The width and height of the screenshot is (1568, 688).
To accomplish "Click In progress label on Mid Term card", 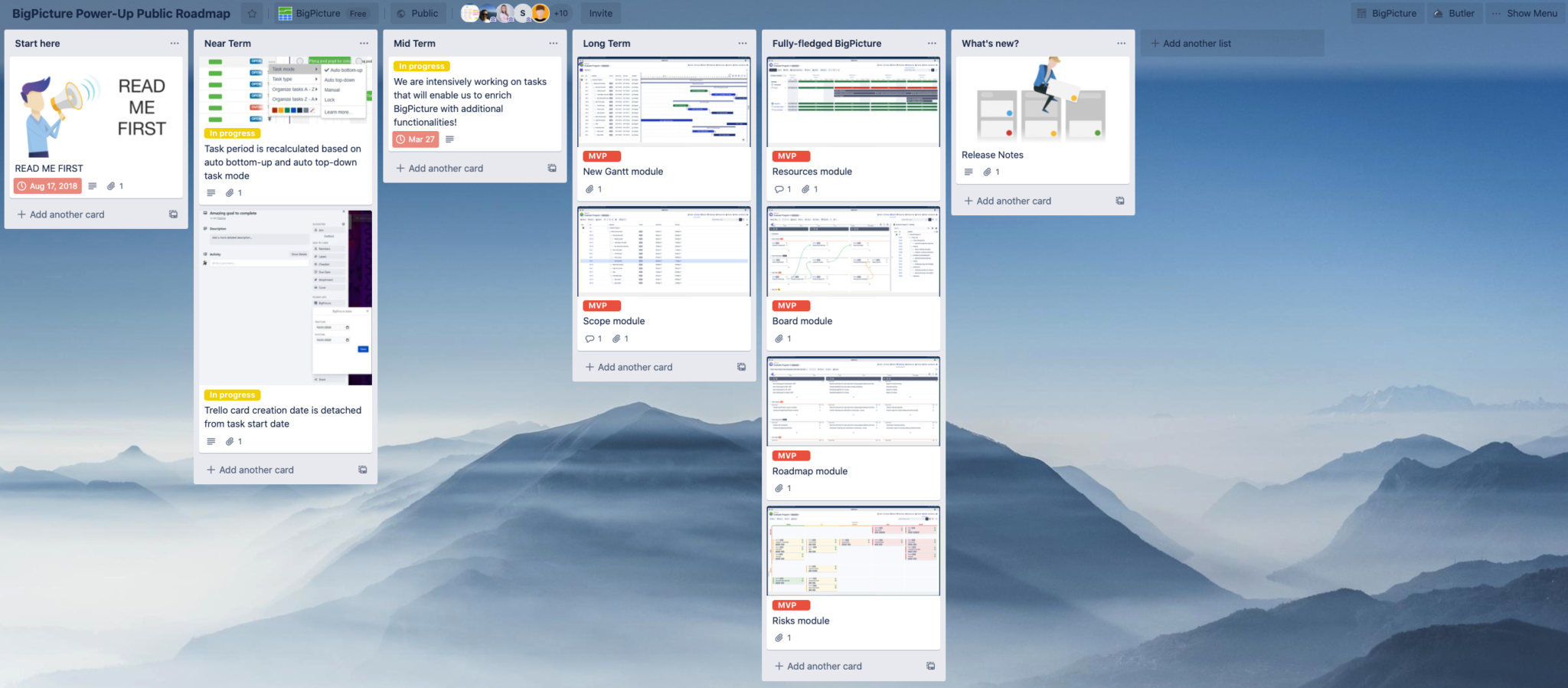I will [422, 67].
